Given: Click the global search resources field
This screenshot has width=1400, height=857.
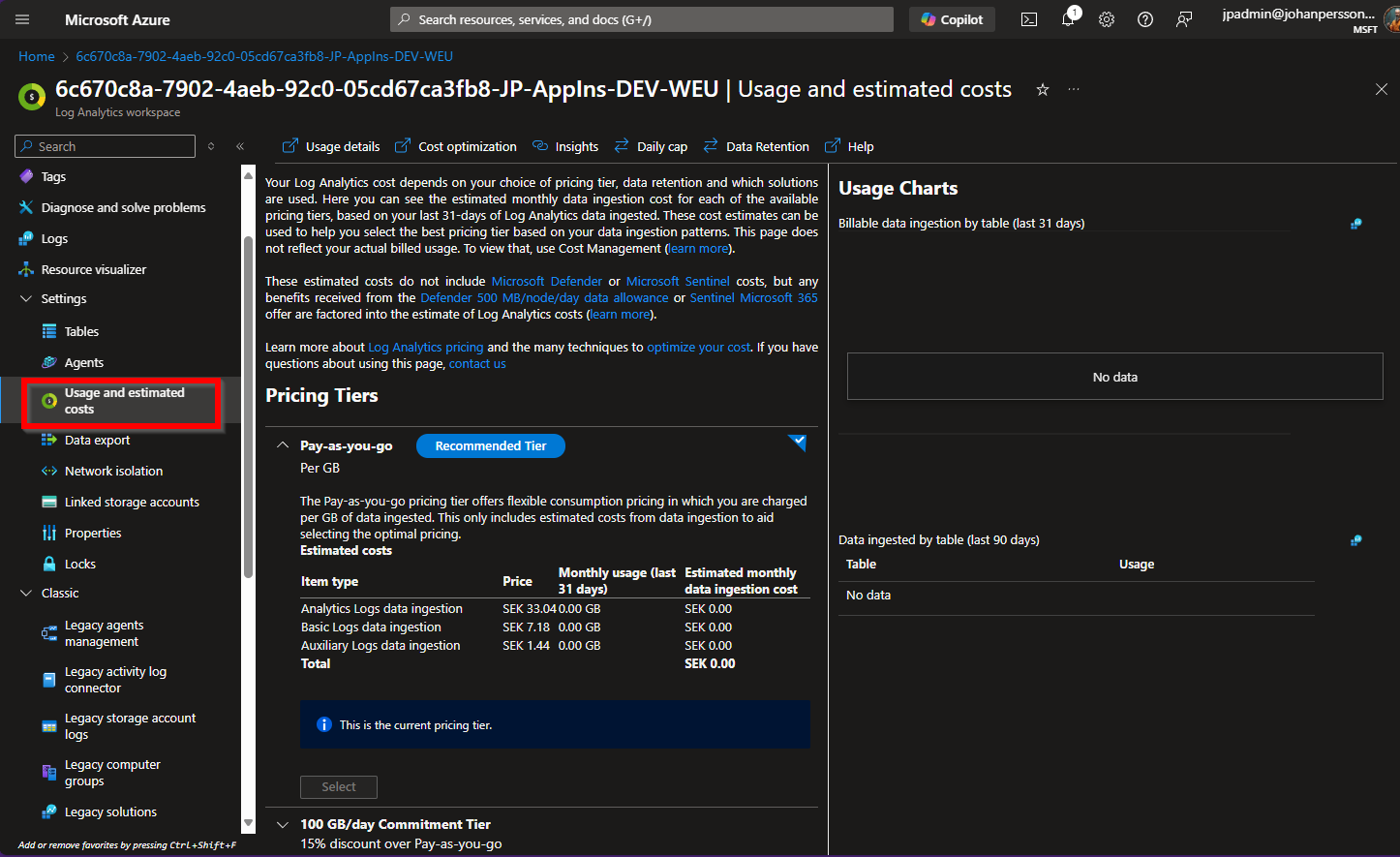Looking at the screenshot, I should (x=642, y=19).
